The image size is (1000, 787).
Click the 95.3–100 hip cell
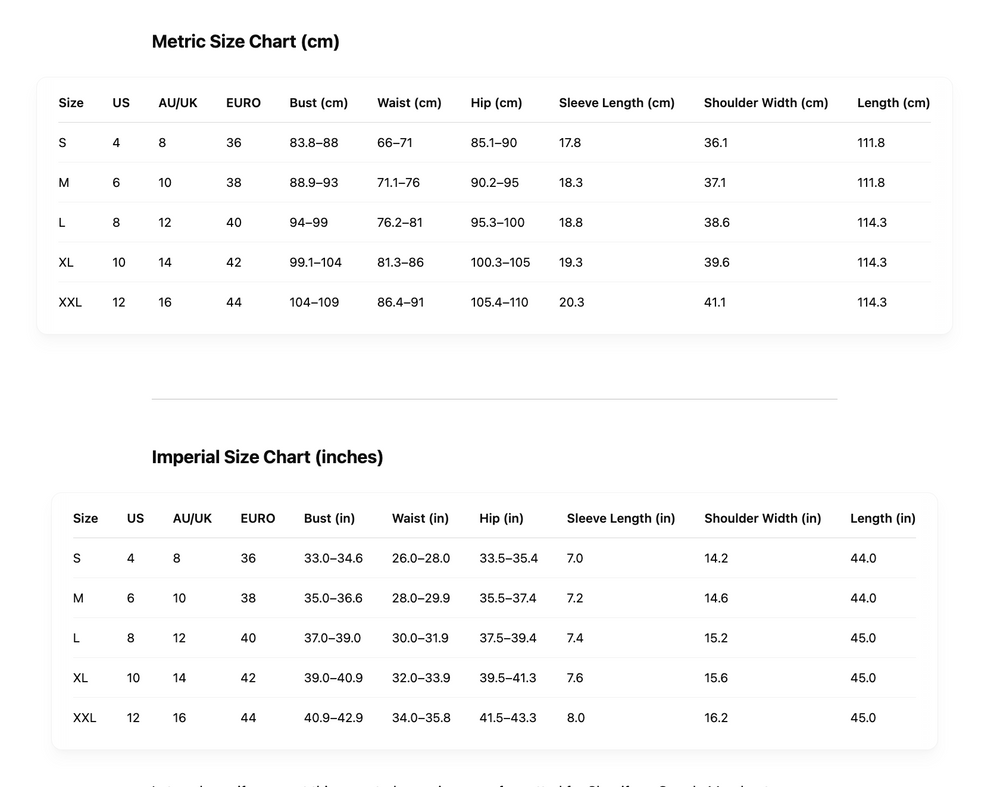coord(497,223)
